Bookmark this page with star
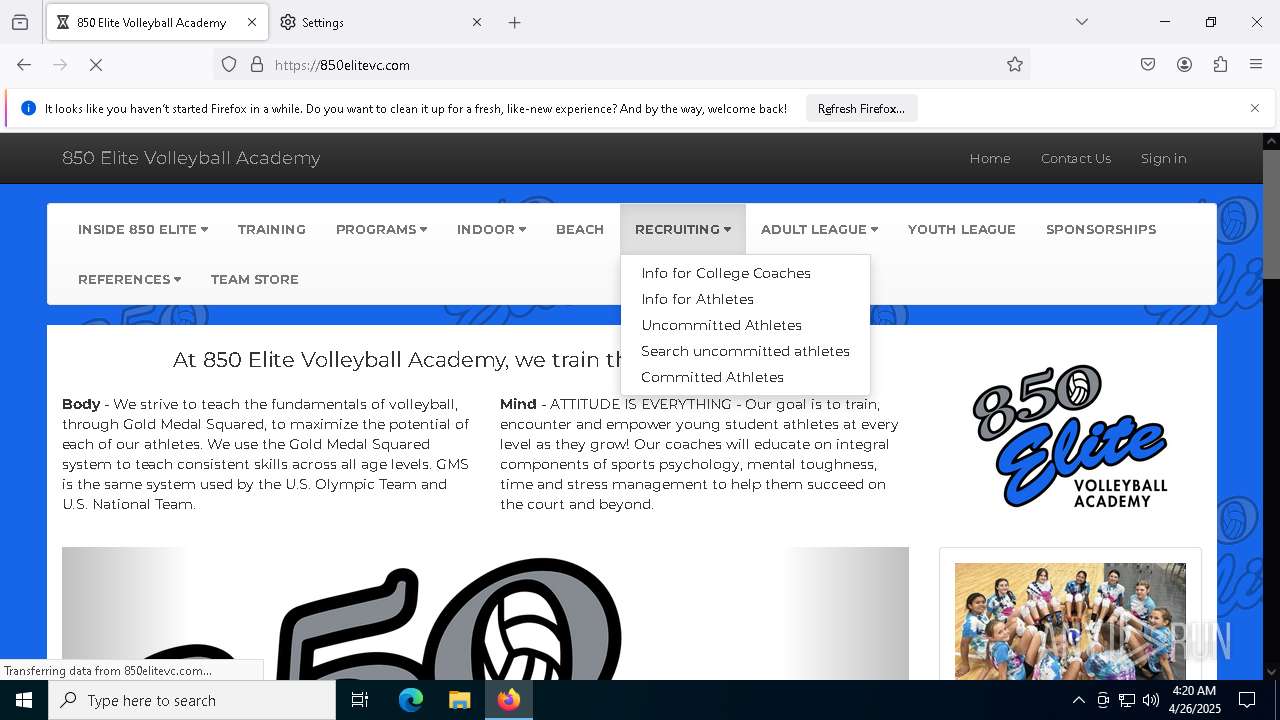 click(1015, 65)
